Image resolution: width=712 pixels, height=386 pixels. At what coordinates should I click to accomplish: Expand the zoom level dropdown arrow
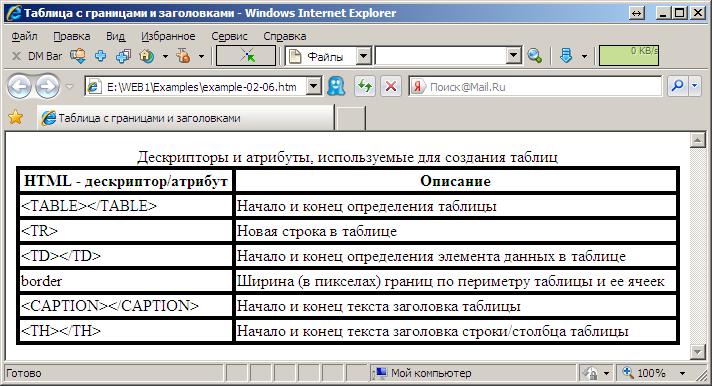pos(682,374)
